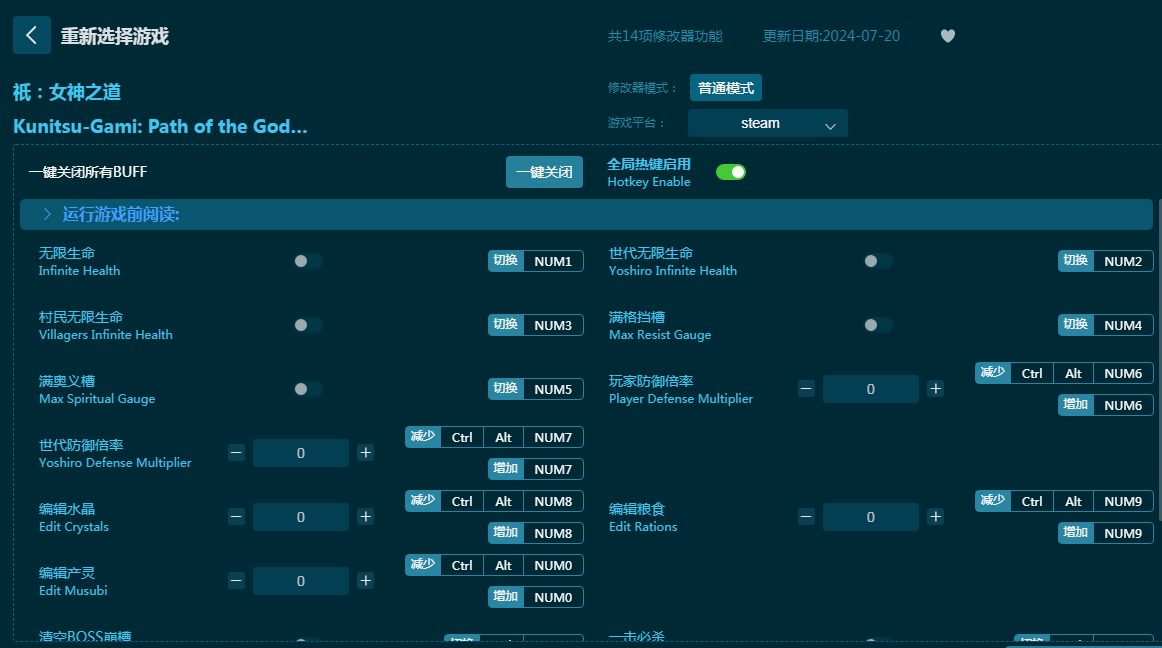Click the 一键关闭所有BUFF label
This screenshot has width=1162, height=648.
pyautogui.click(x=87, y=172)
